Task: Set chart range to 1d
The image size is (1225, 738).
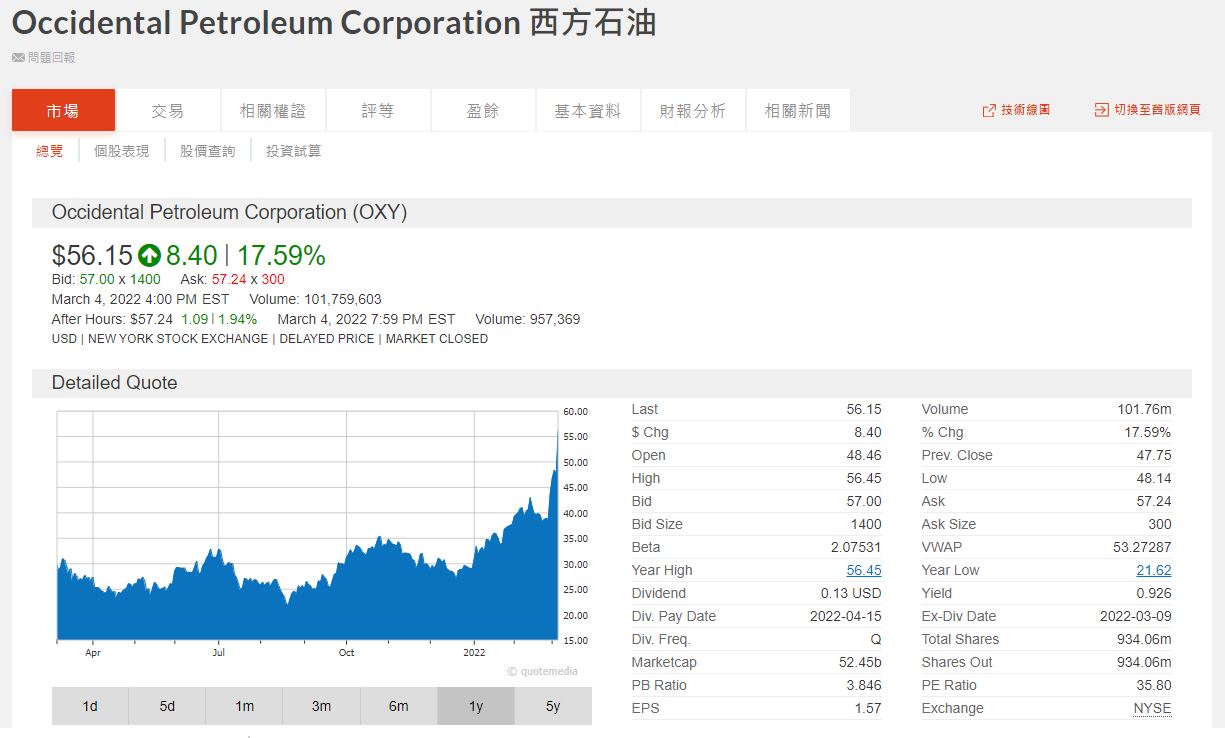Action: (90, 706)
